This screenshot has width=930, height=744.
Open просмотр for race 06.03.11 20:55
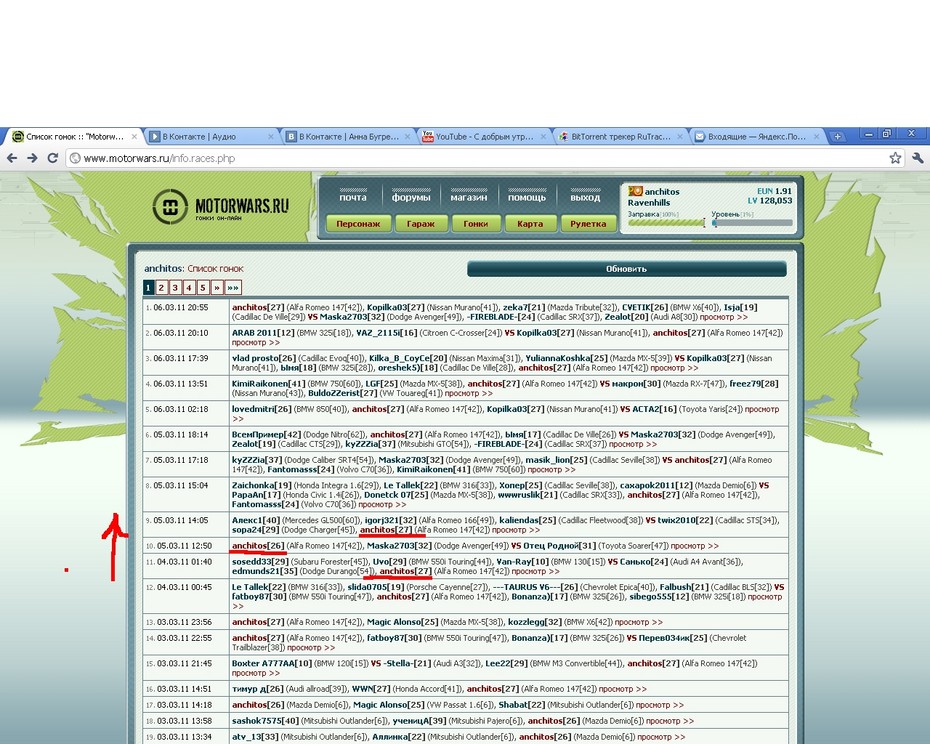(x=724, y=317)
